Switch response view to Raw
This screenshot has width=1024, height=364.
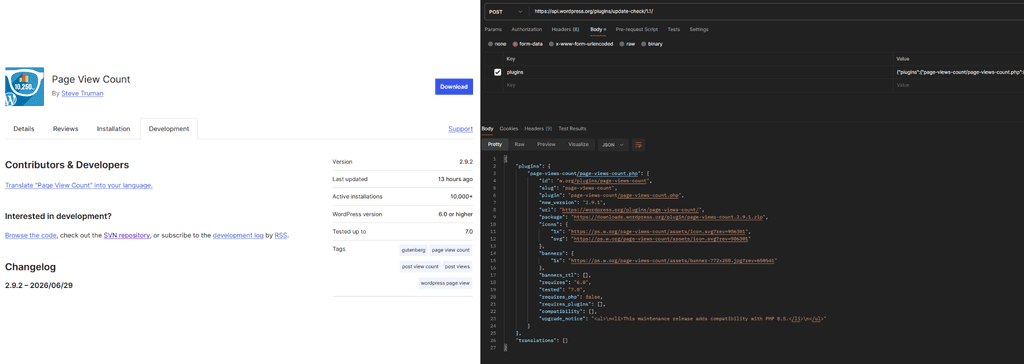coord(519,144)
